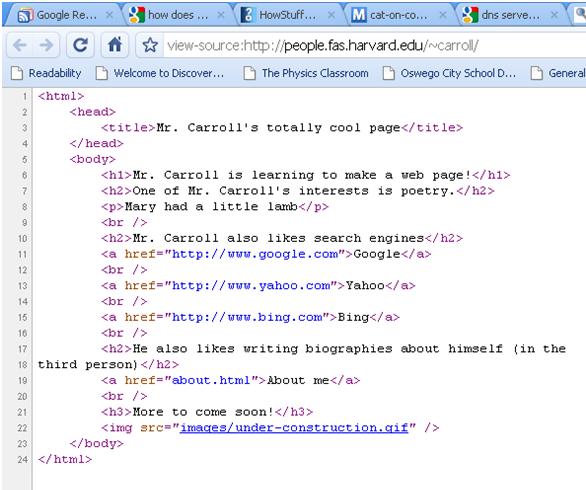Viewport: 586px width, 490px height.
Task: Click the HowStuff tab question mark favicon
Action: point(247,15)
